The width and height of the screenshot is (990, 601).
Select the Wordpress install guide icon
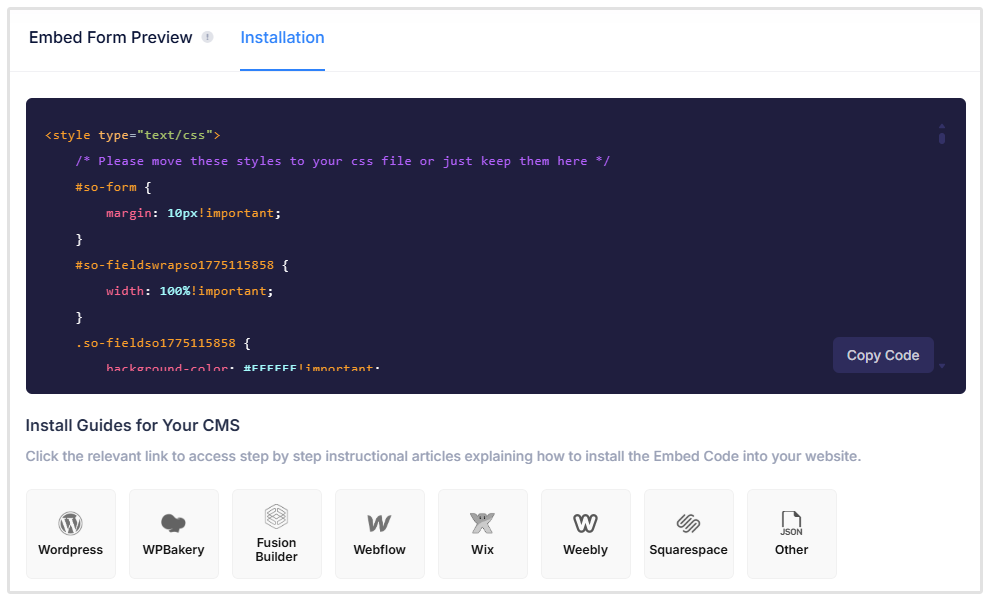coord(70,522)
